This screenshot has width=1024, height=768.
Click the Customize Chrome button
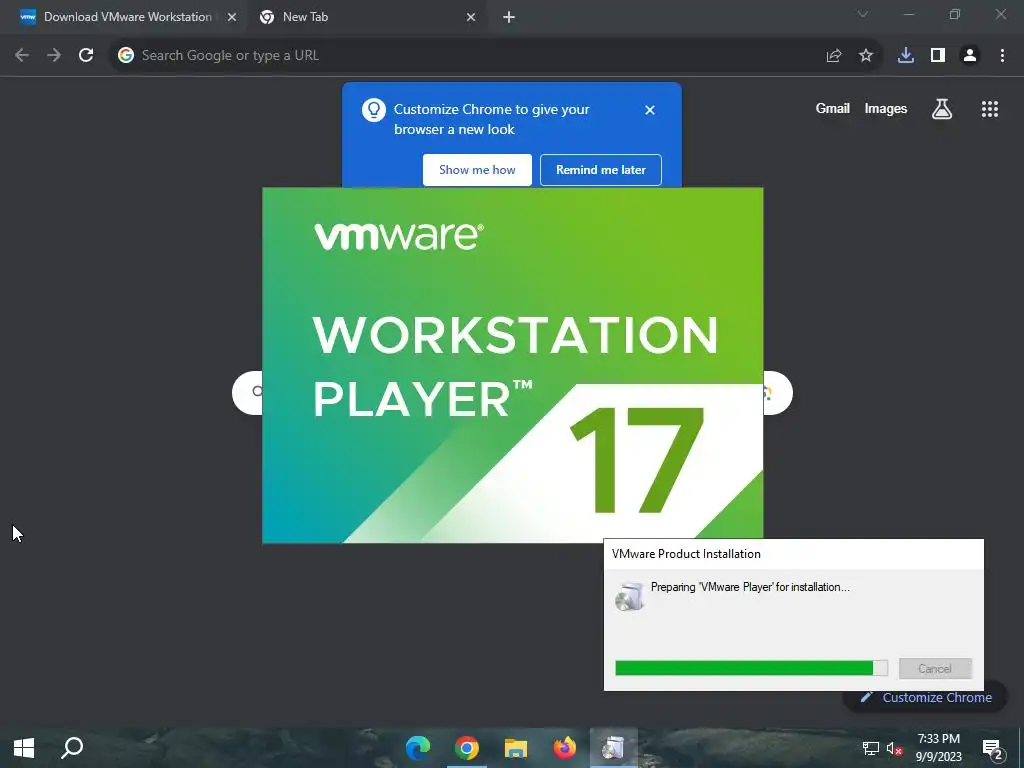(925, 698)
